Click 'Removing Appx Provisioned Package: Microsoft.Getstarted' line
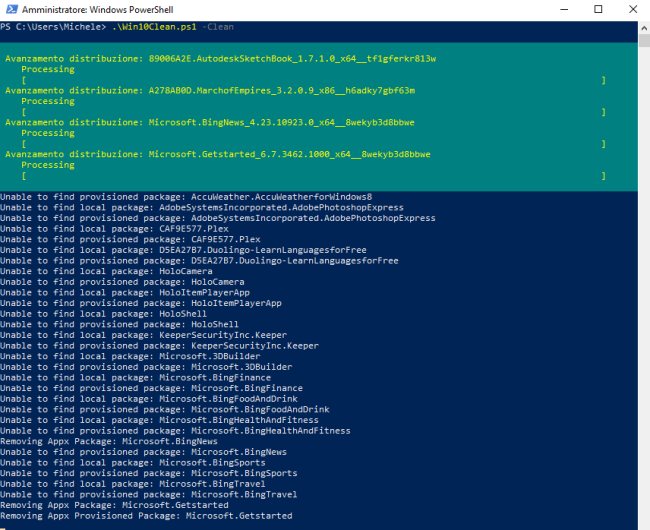This screenshot has height=530, width=650. pyautogui.click(x=146, y=516)
